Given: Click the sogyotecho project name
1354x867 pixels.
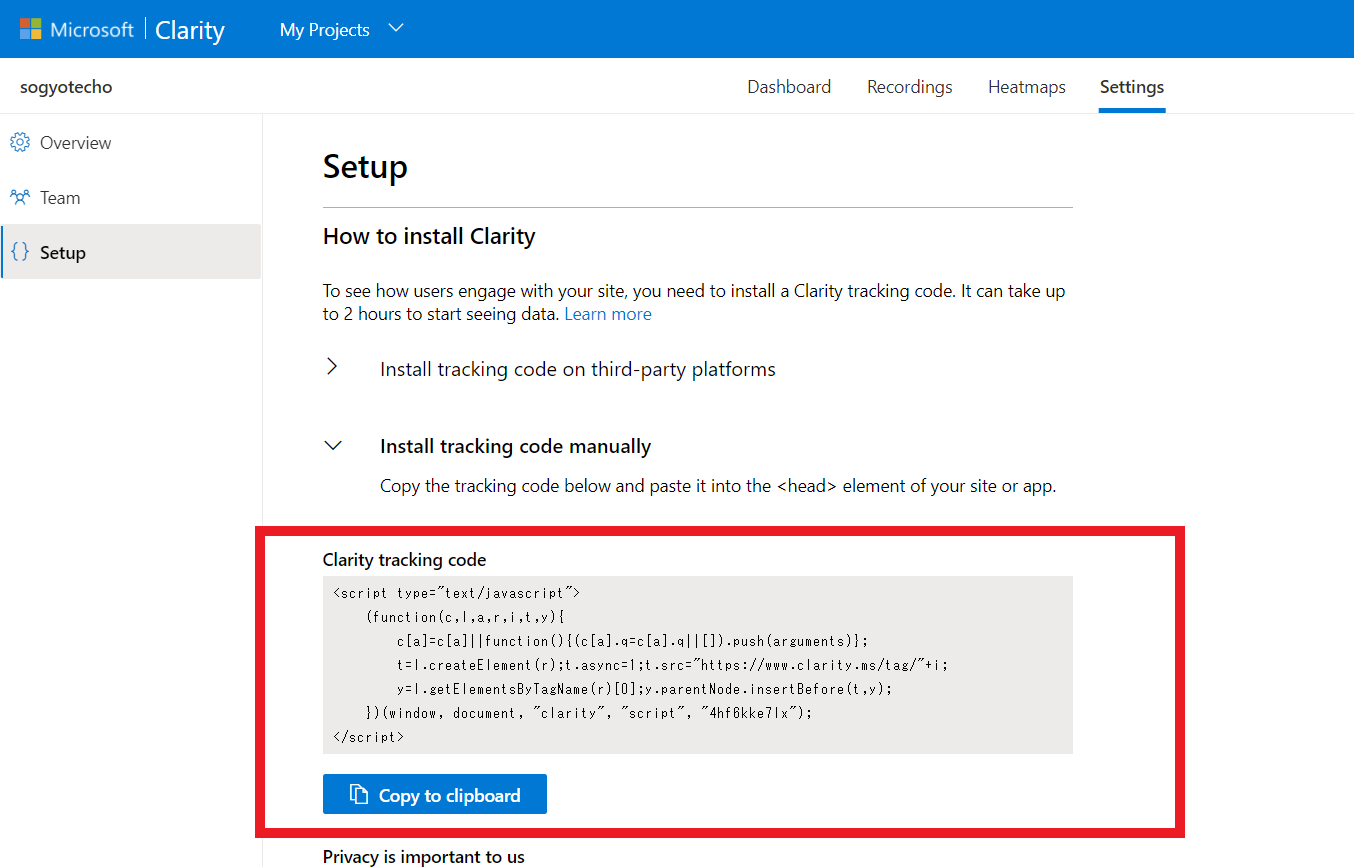Looking at the screenshot, I should [x=66, y=87].
